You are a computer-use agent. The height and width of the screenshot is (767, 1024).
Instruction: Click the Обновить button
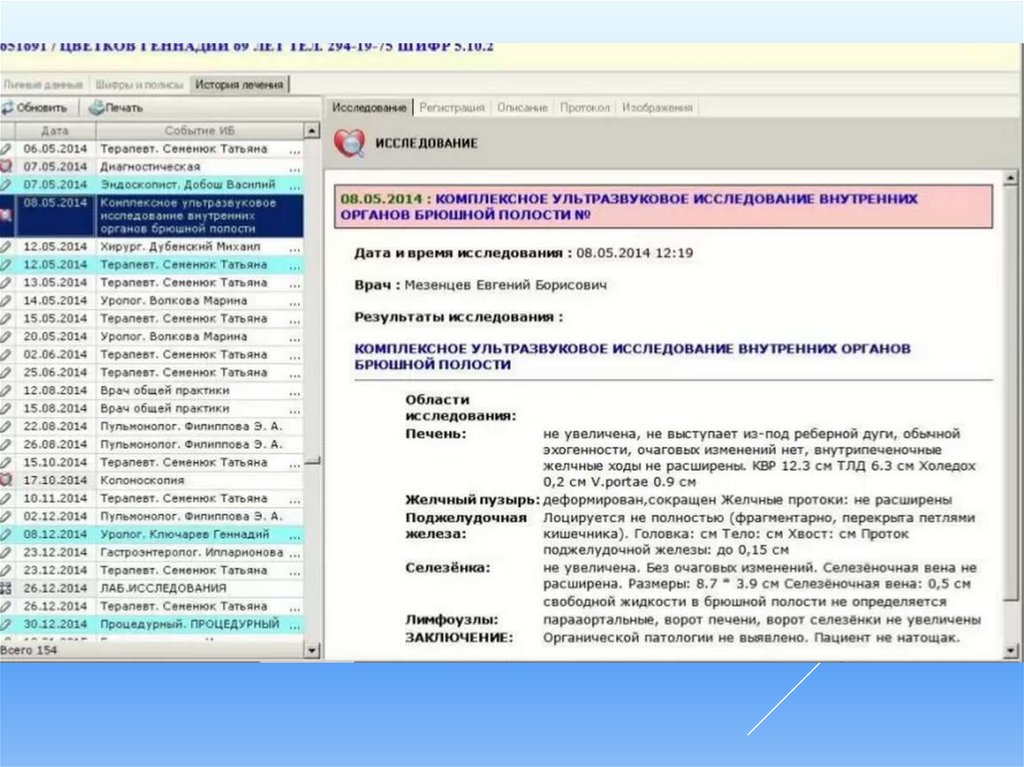click(x=37, y=108)
